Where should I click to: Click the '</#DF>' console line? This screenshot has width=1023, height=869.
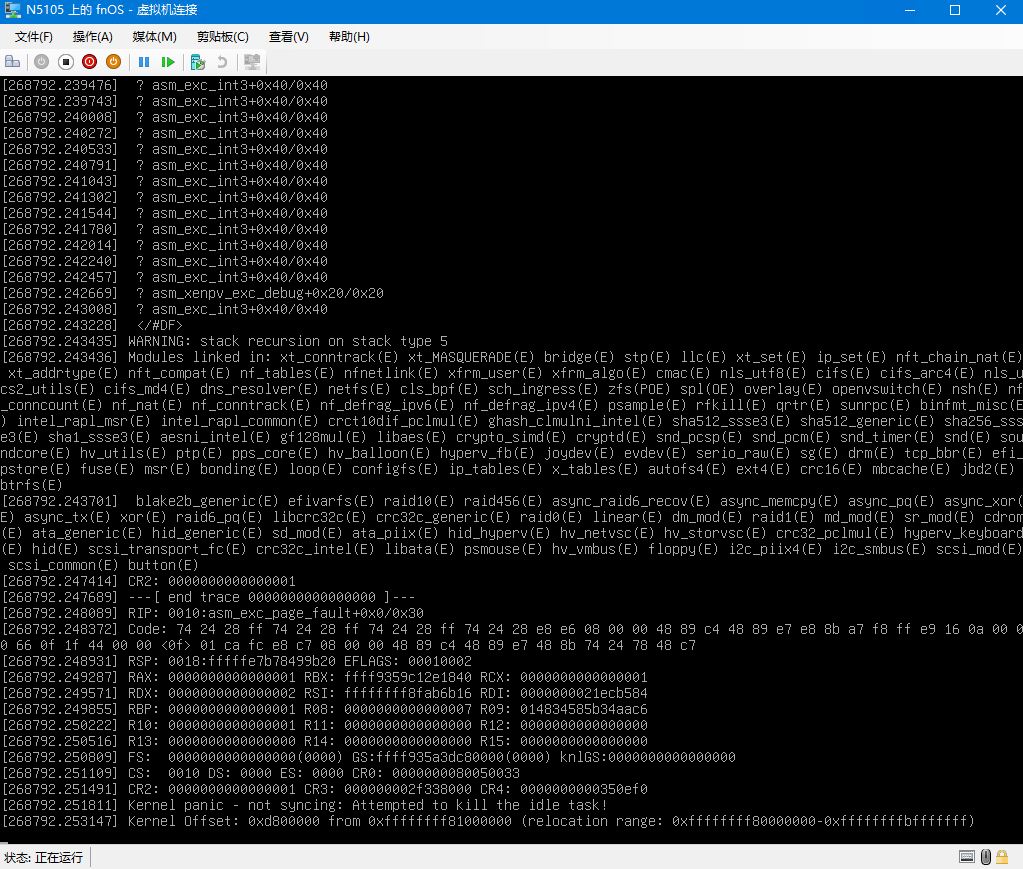point(92,325)
